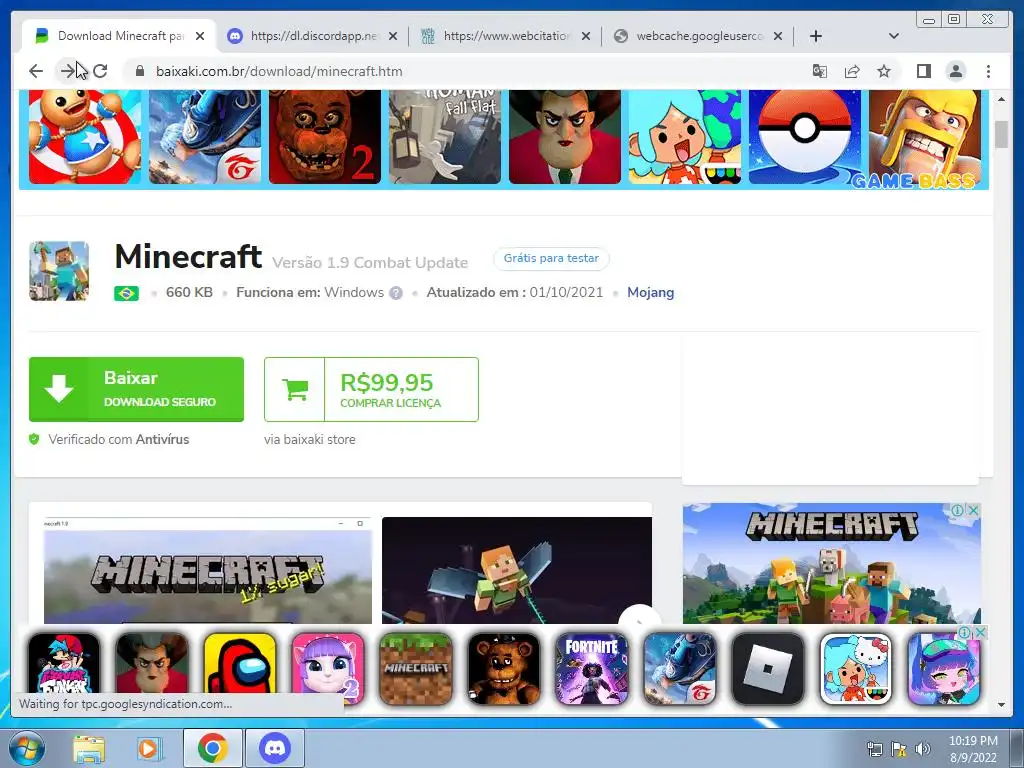The width and height of the screenshot is (1024, 768).
Task: Bookmark this page with the star
Action: click(884, 71)
